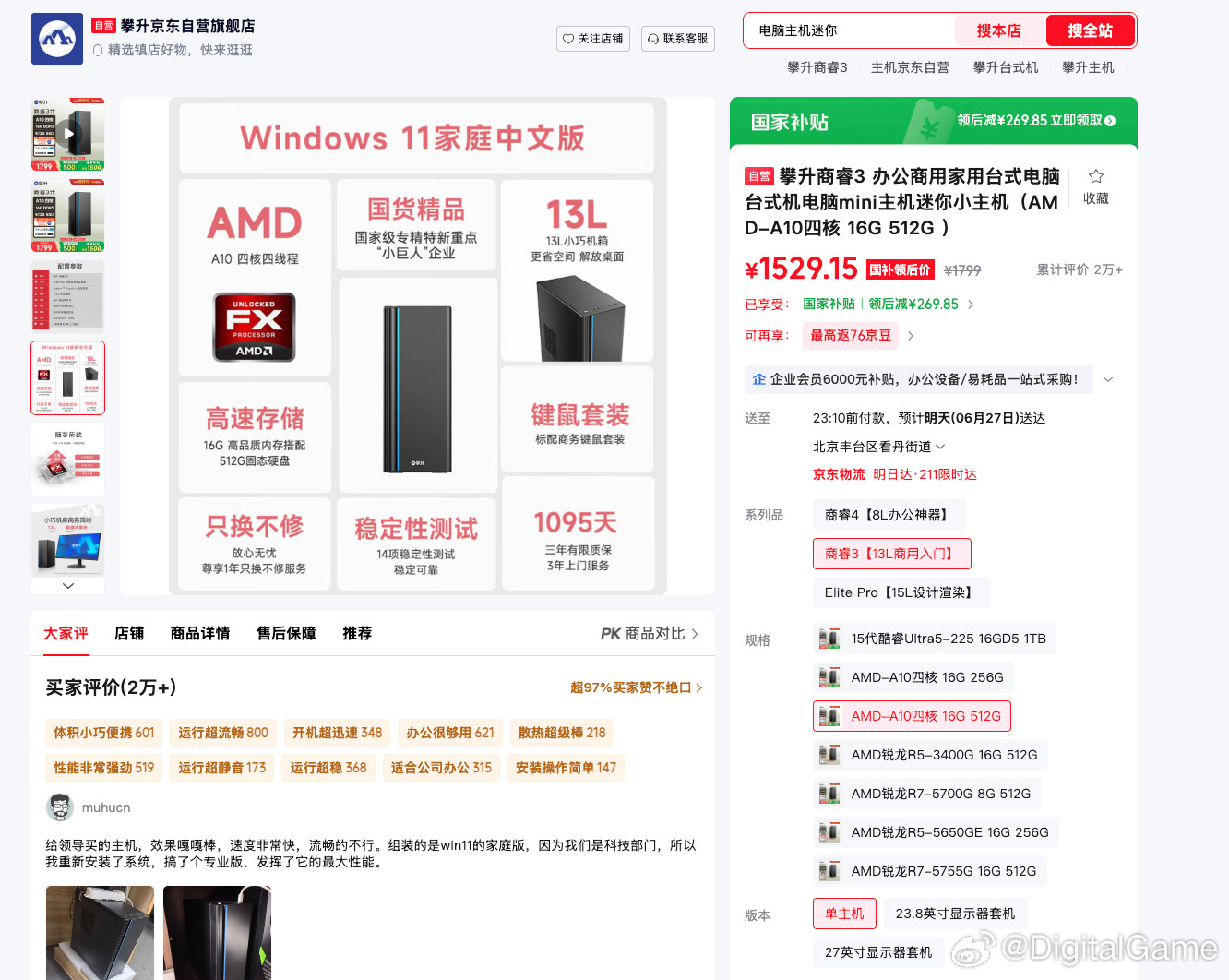Click the 攀升京东自营旗舰店 store name
Viewport: 1229px width, 980px height.
(x=187, y=26)
